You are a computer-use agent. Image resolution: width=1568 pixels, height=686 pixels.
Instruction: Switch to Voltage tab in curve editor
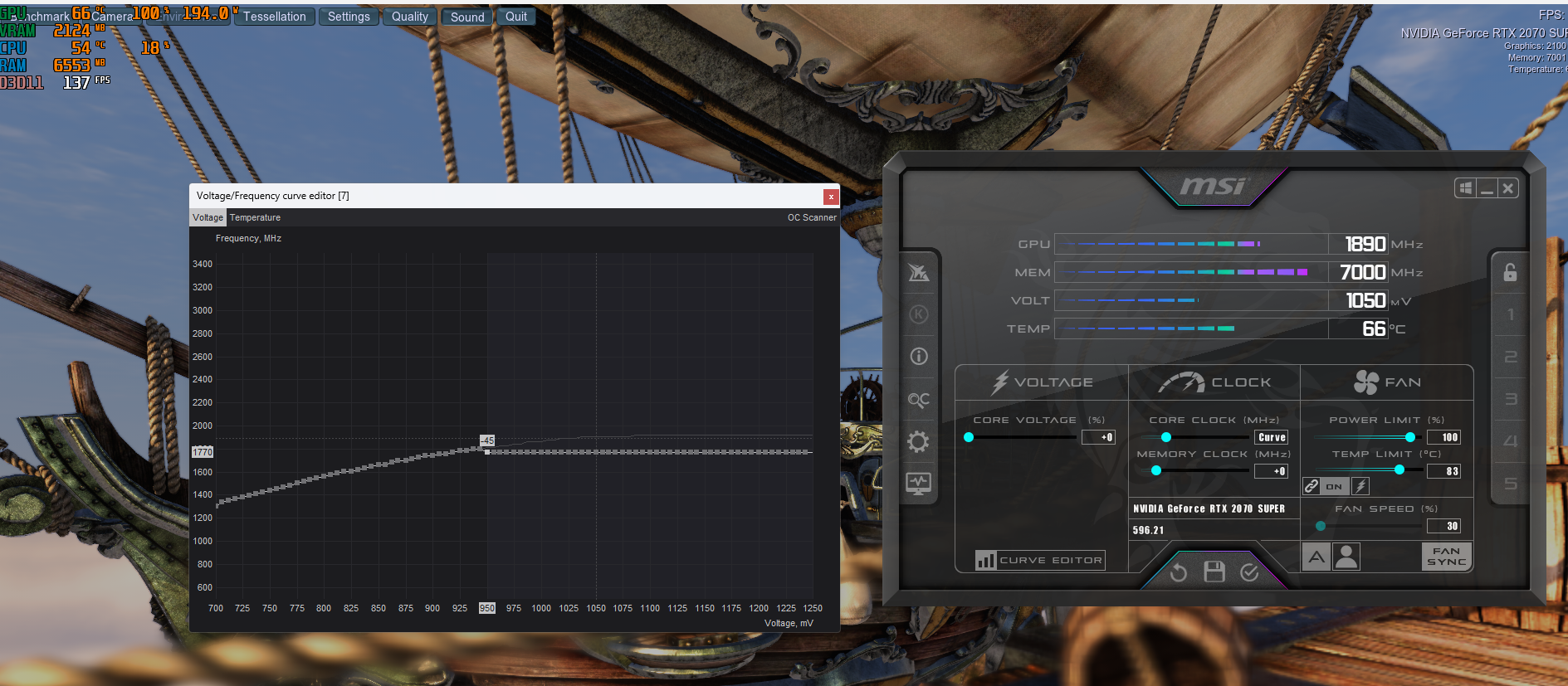tap(208, 217)
